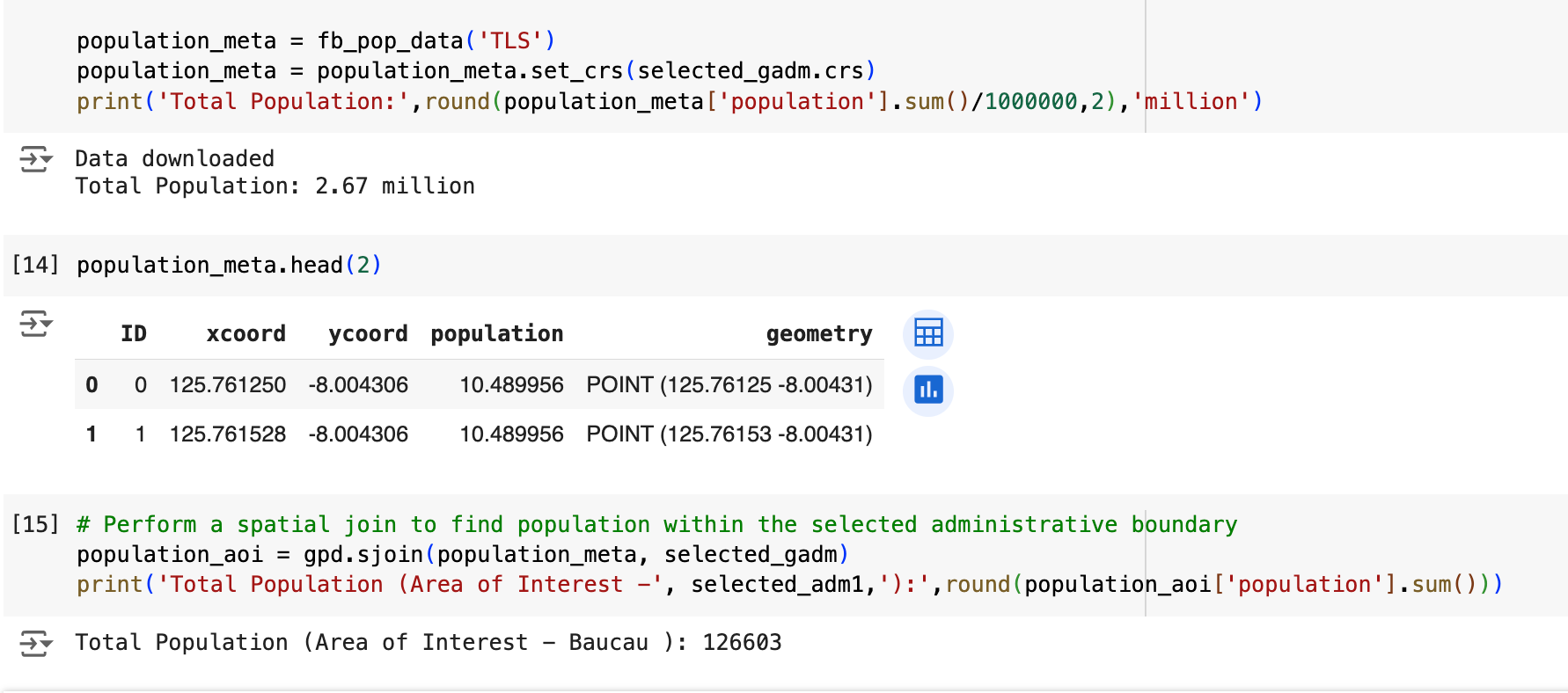This screenshot has width=1568, height=693.
Task: Select the geometry column header
Action: coord(818,334)
